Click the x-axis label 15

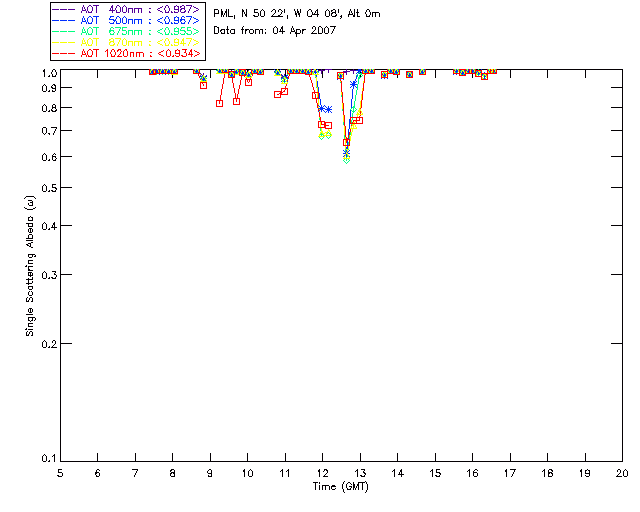[435, 473]
